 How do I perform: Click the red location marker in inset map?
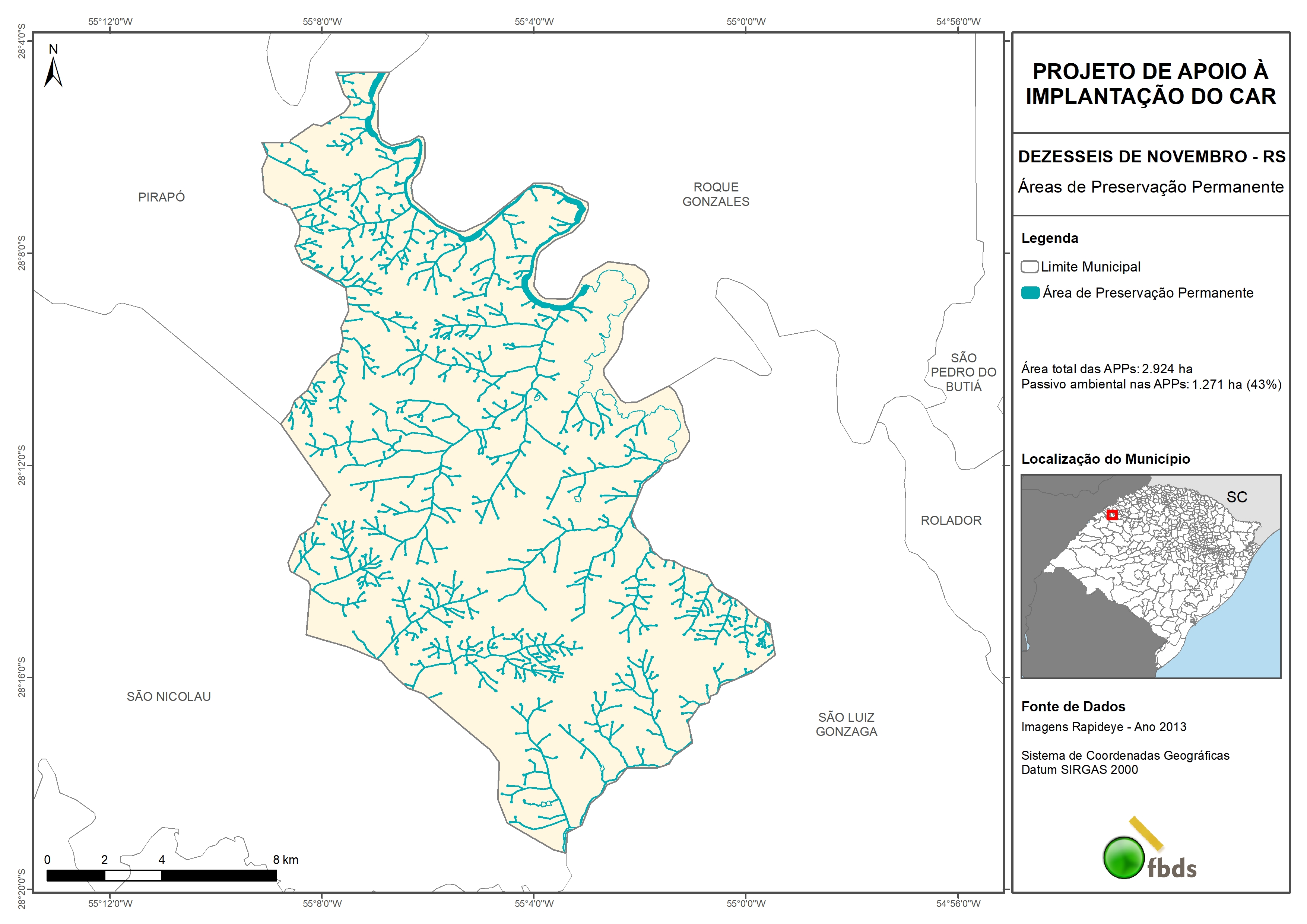tap(1112, 515)
